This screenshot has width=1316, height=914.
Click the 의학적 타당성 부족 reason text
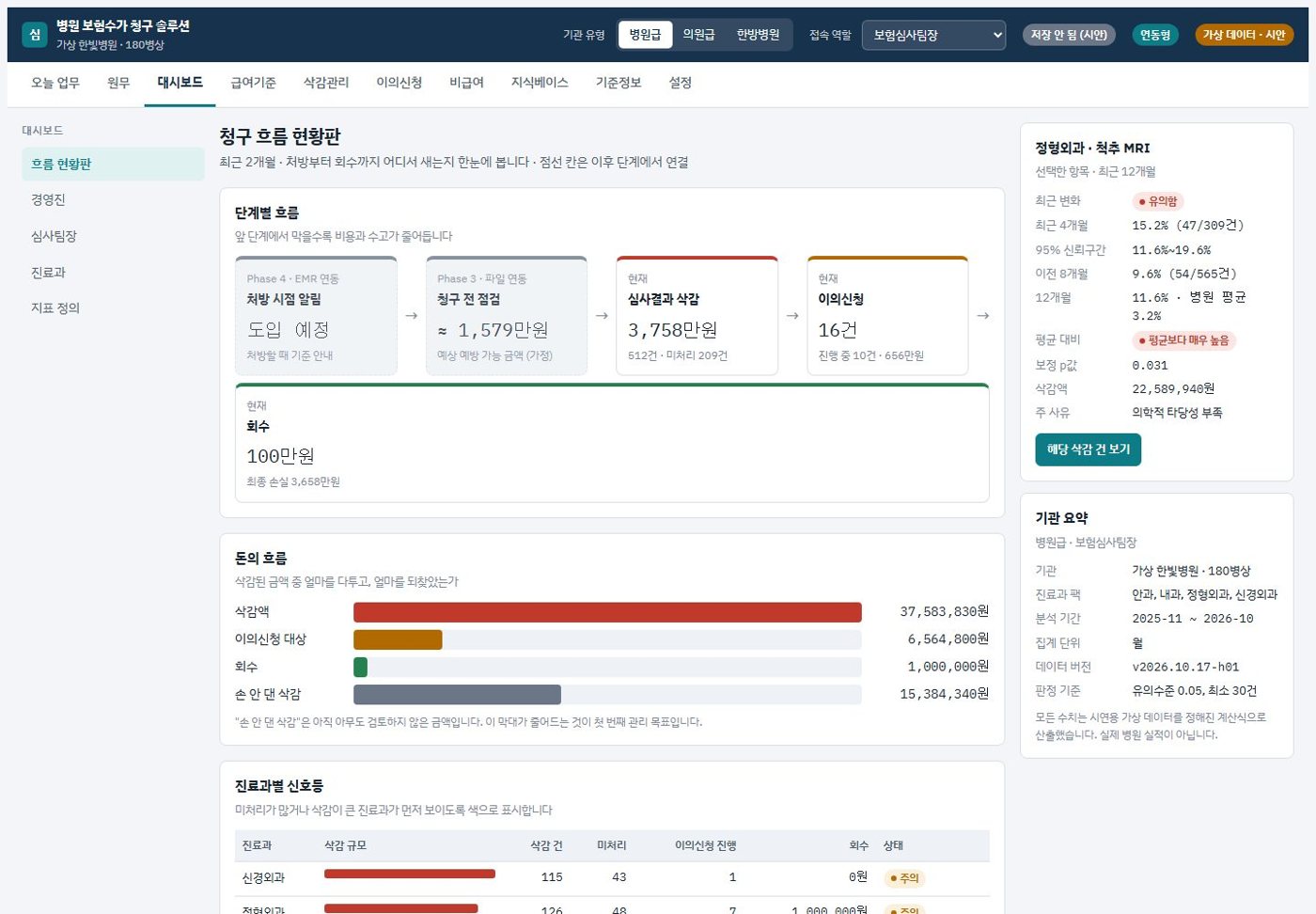1177,413
